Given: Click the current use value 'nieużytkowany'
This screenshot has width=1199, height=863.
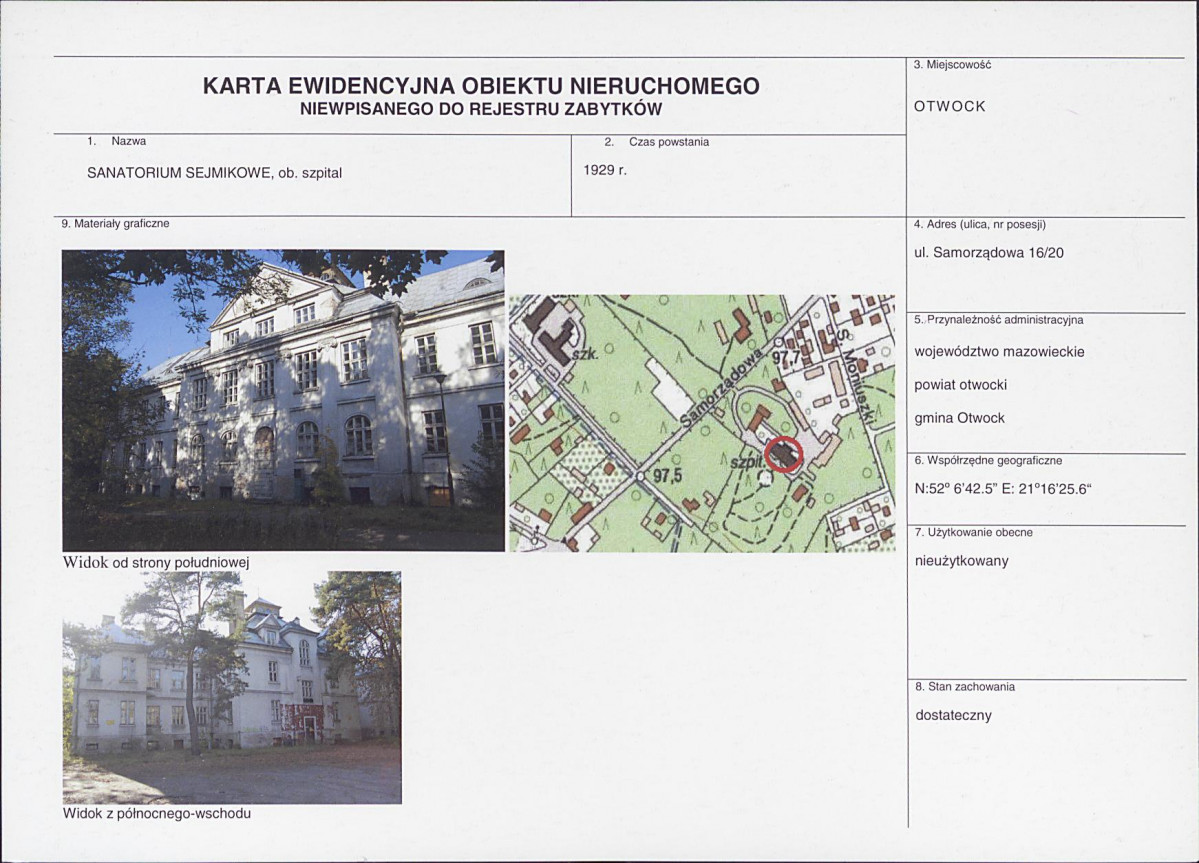Looking at the screenshot, I should 962,561.
